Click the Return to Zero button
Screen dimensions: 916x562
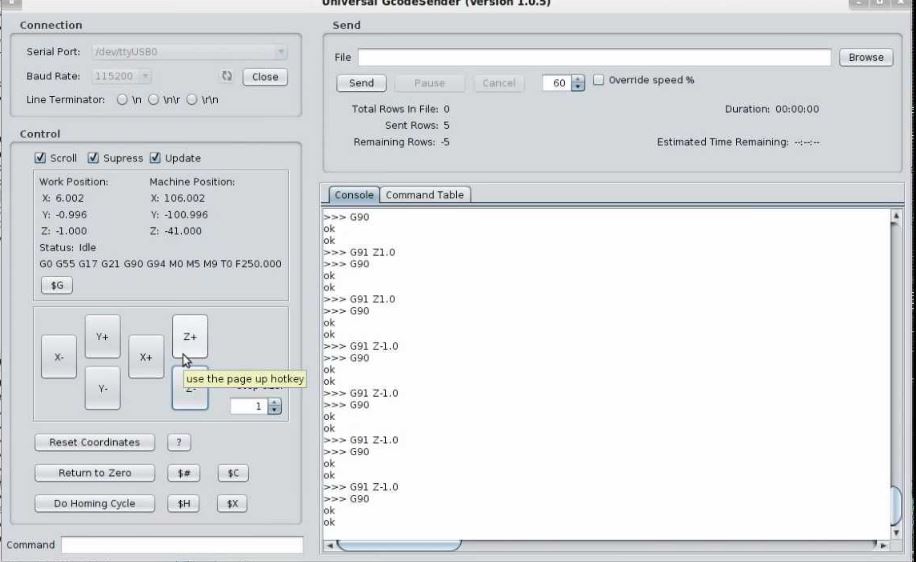(x=95, y=473)
